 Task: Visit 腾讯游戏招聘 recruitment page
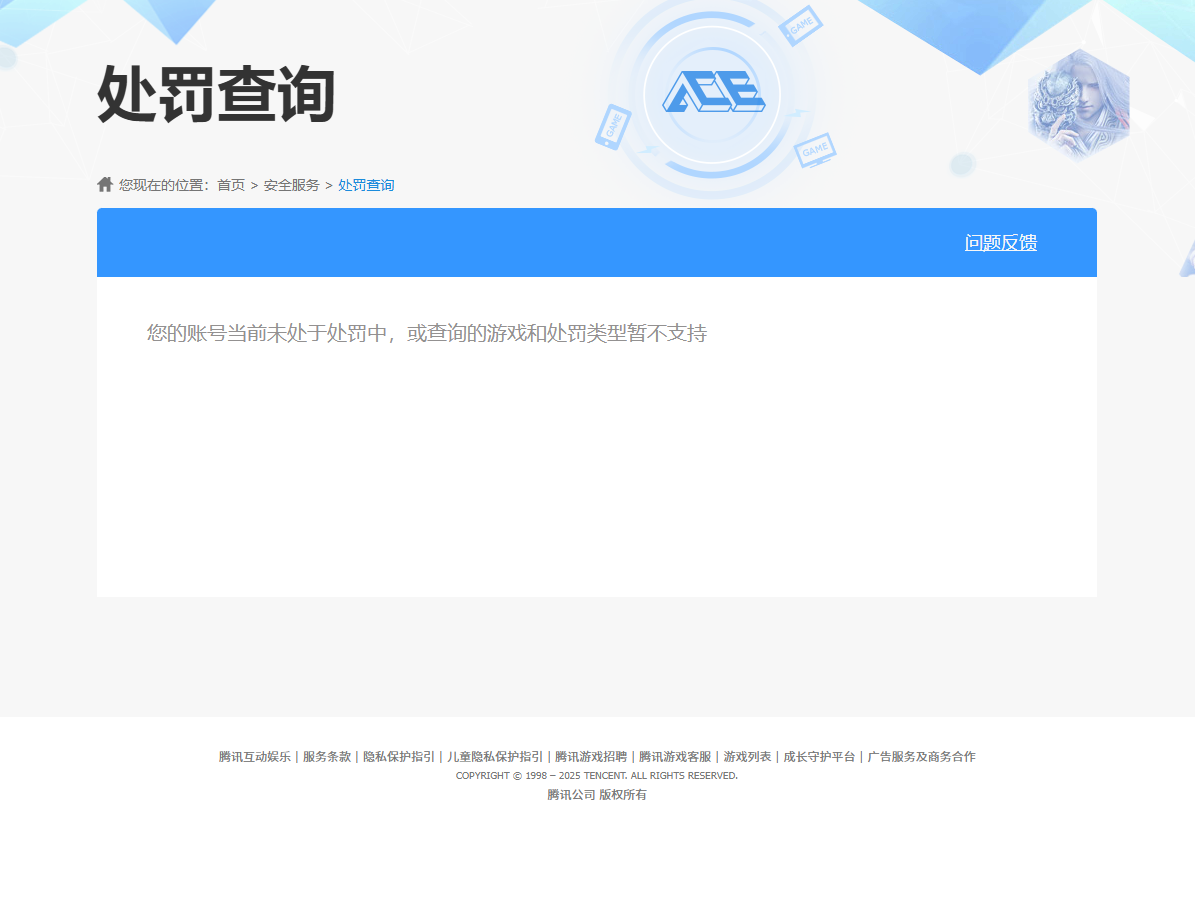click(x=590, y=757)
